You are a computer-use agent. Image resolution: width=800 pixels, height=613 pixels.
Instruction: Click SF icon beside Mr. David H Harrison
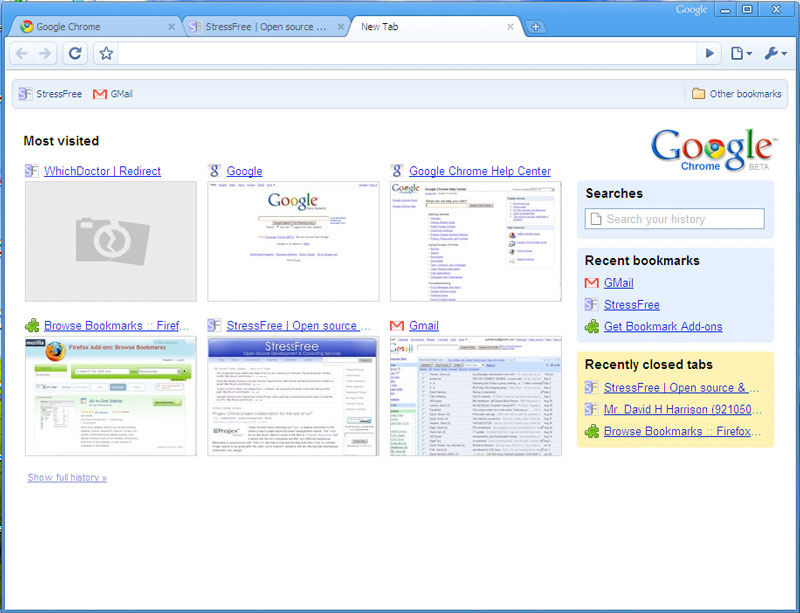[591, 409]
